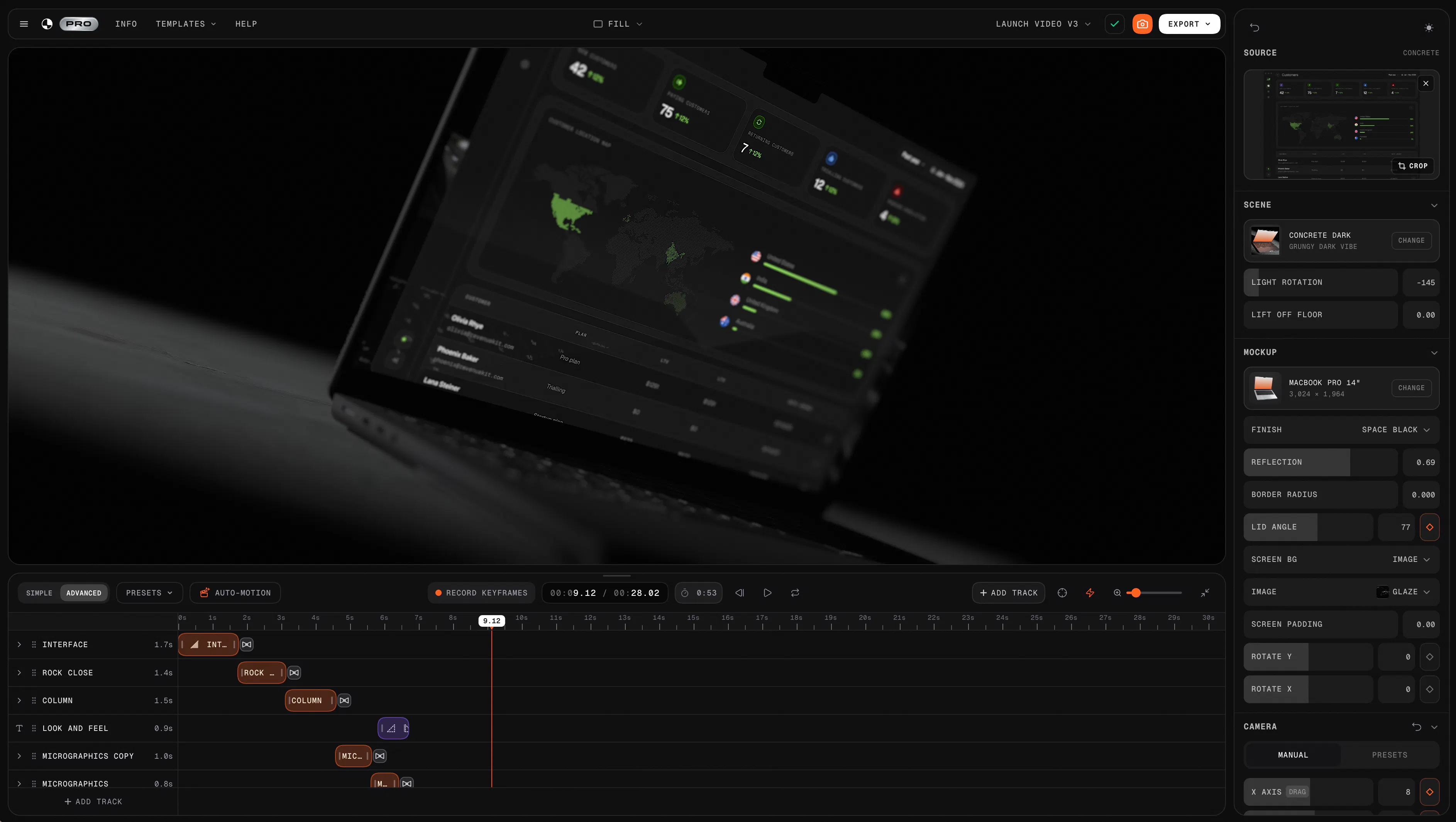Click the skip to start playback icon
Image resolution: width=1456 pixels, height=822 pixels.
coord(739,593)
